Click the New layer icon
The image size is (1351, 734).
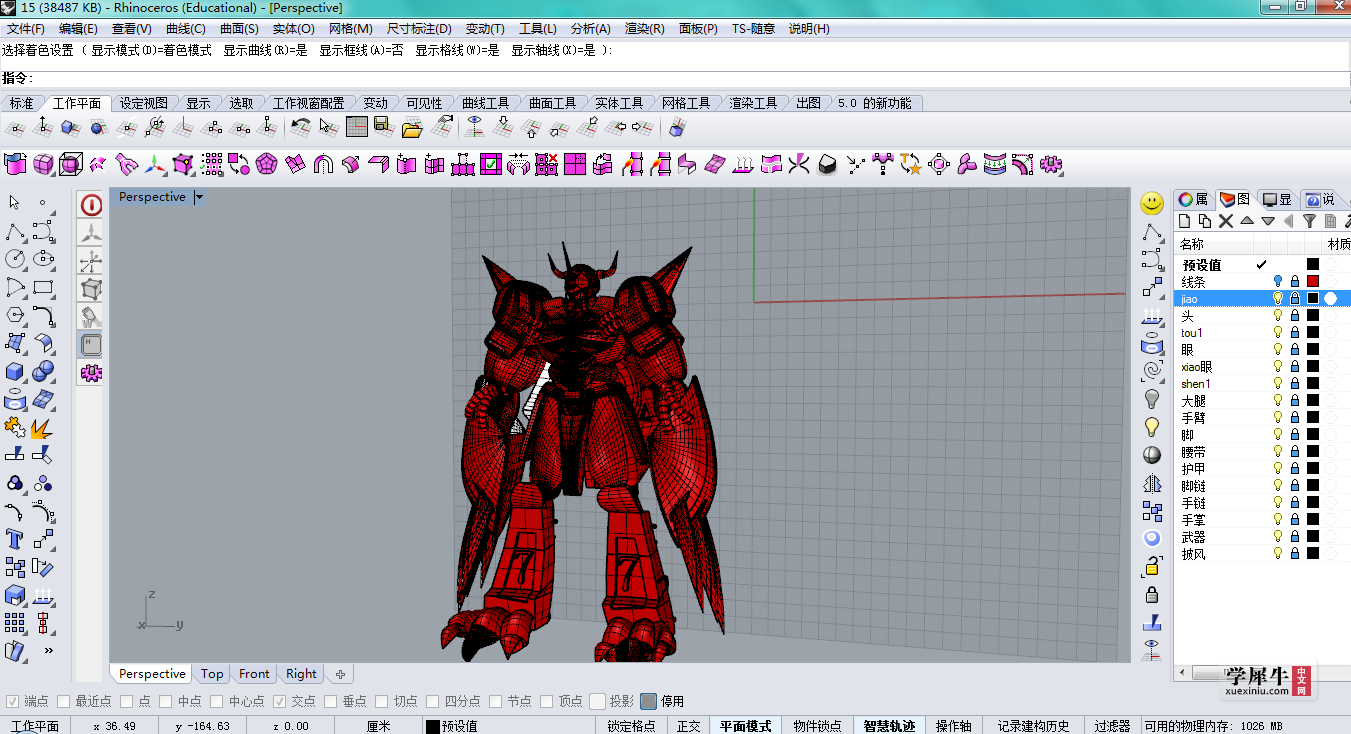[1184, 221]
